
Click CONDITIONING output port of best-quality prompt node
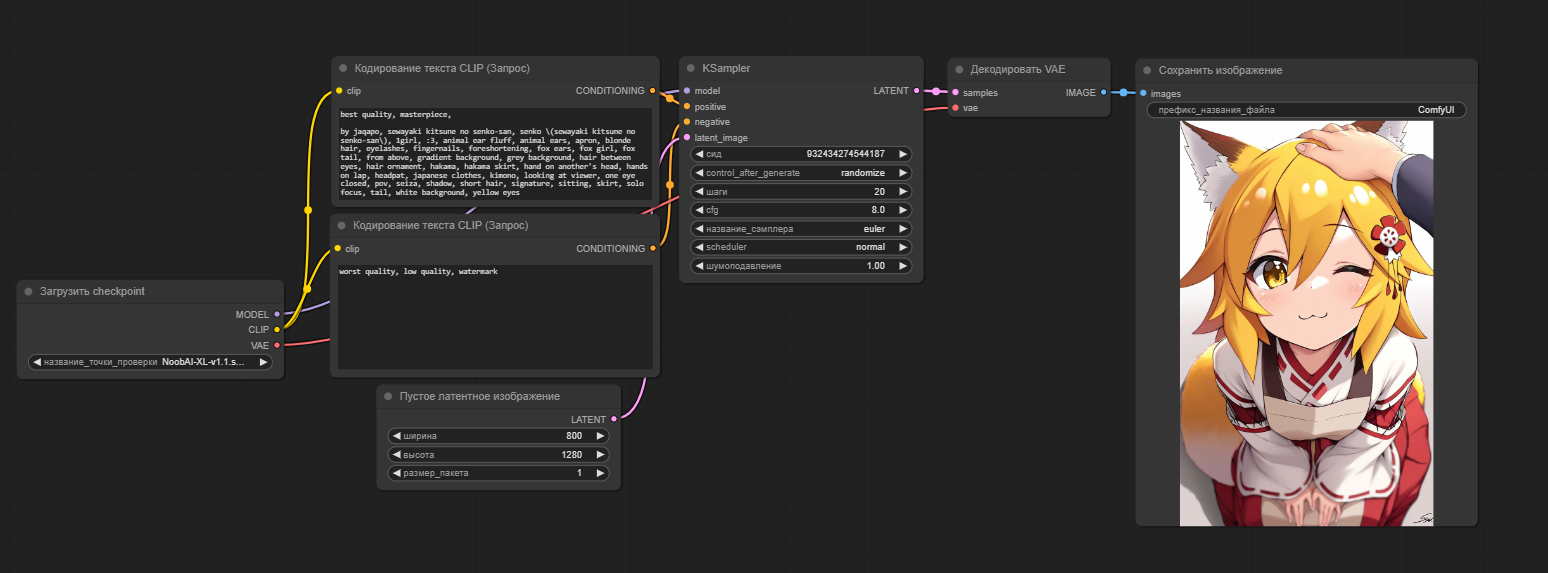click(x=653, y=91)
